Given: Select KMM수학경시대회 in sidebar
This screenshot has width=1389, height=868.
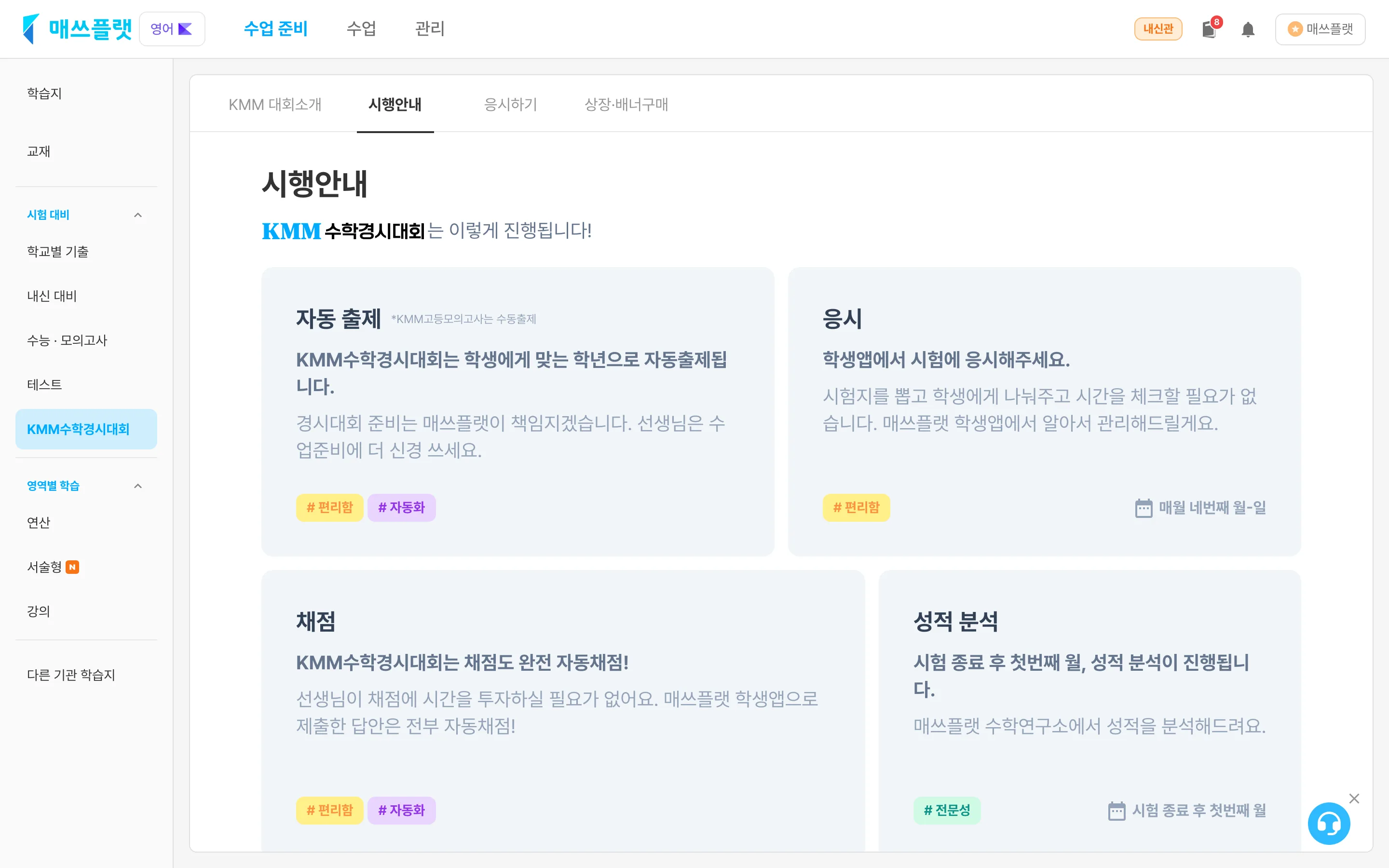Looking at the screenshot, I should pos(86,429).
